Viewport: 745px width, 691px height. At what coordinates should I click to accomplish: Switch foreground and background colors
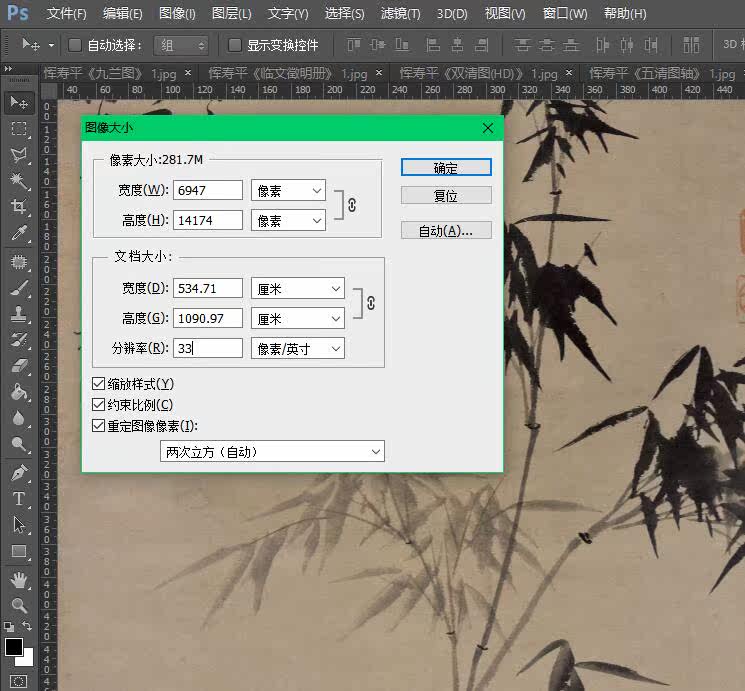[28, 626]
